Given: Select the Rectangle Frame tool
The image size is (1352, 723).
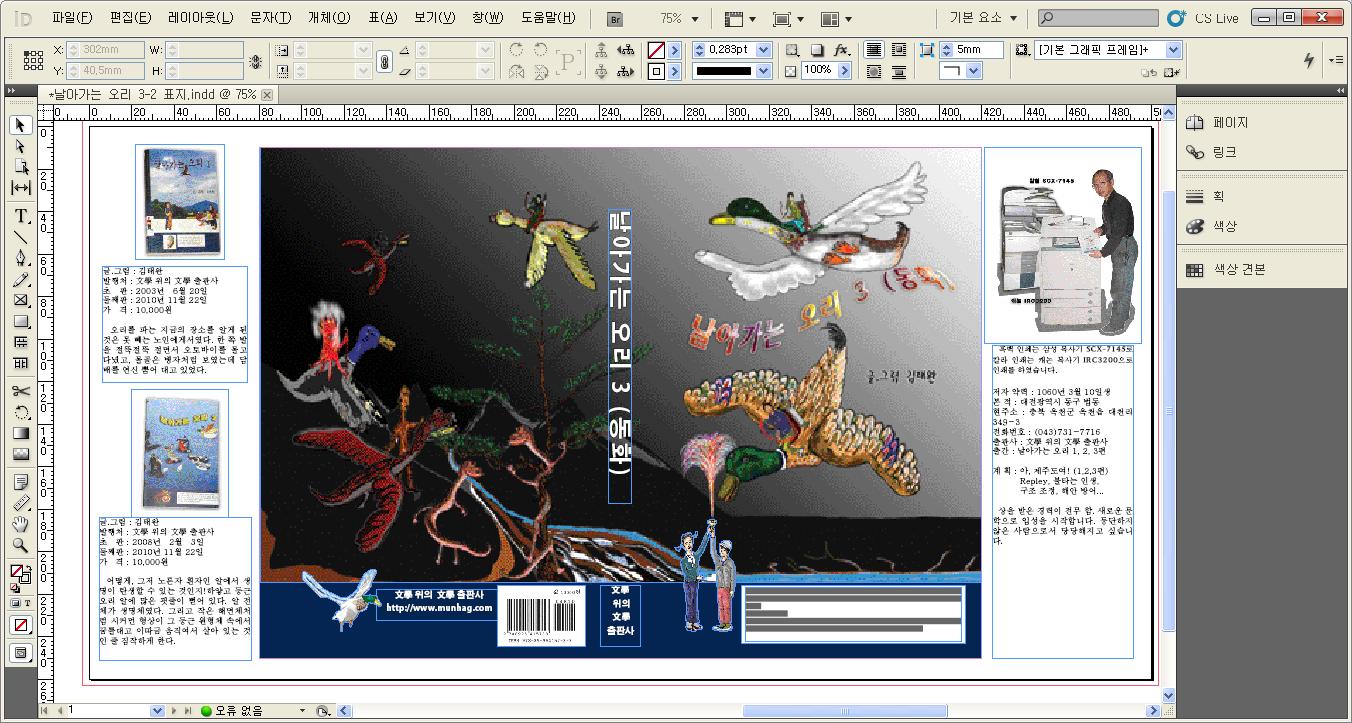Looking at the screenshot, I should (x=20, y=300).
